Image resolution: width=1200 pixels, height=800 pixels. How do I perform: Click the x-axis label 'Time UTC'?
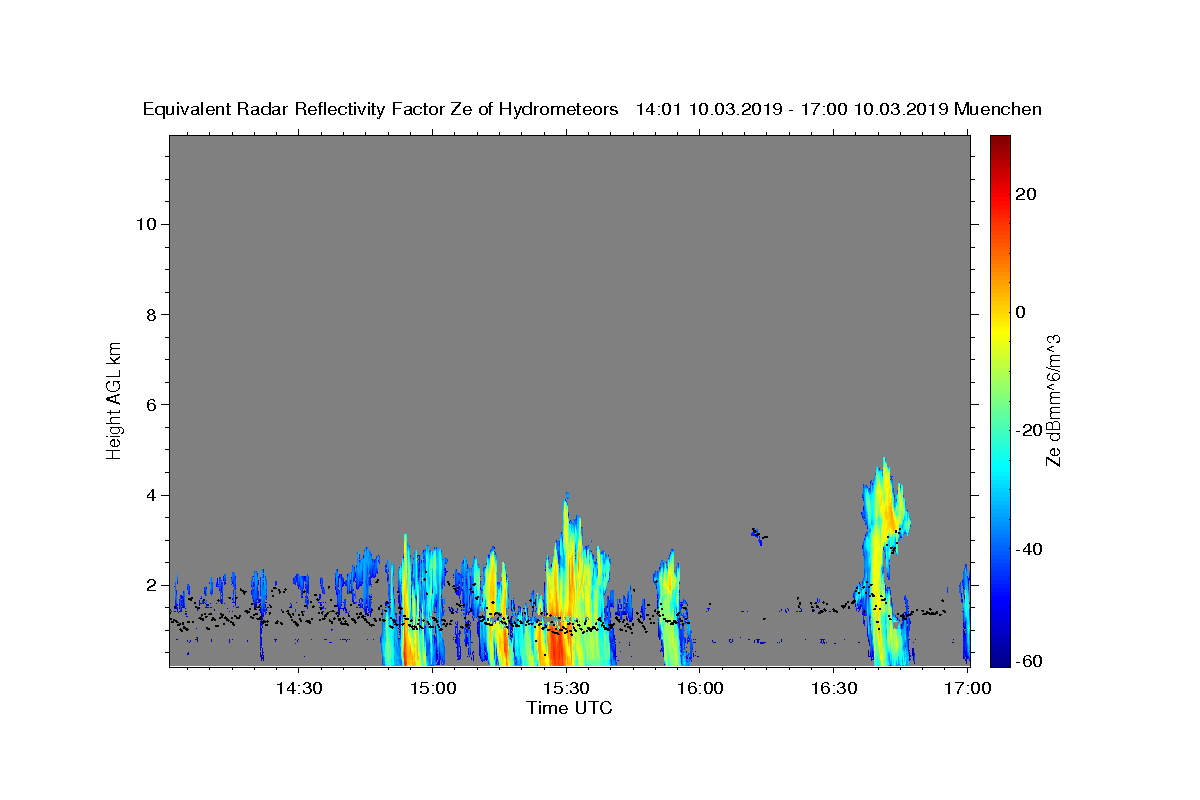click(569, 708)
